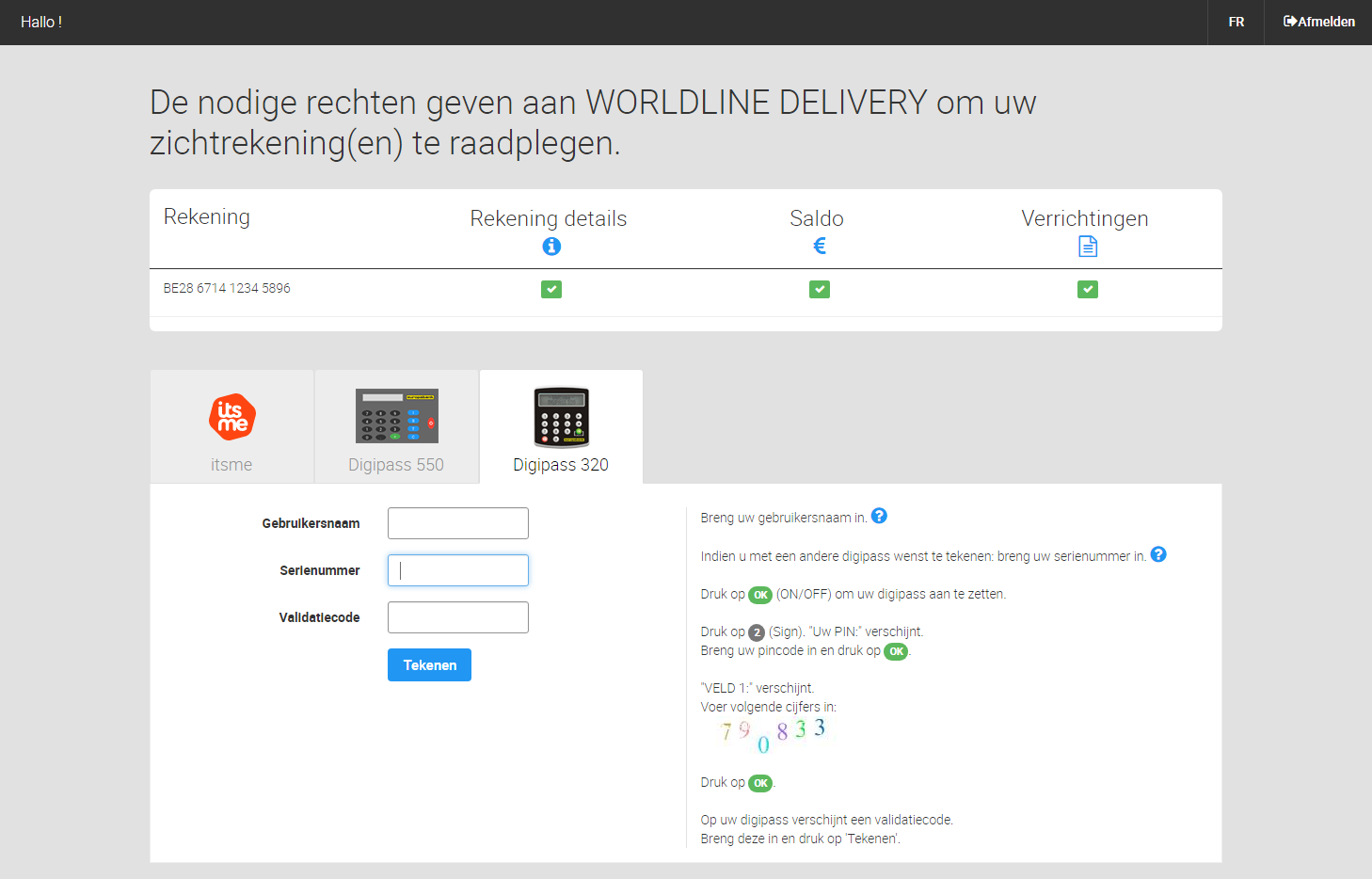Focus the Gebruikersnaam input field

457,523
